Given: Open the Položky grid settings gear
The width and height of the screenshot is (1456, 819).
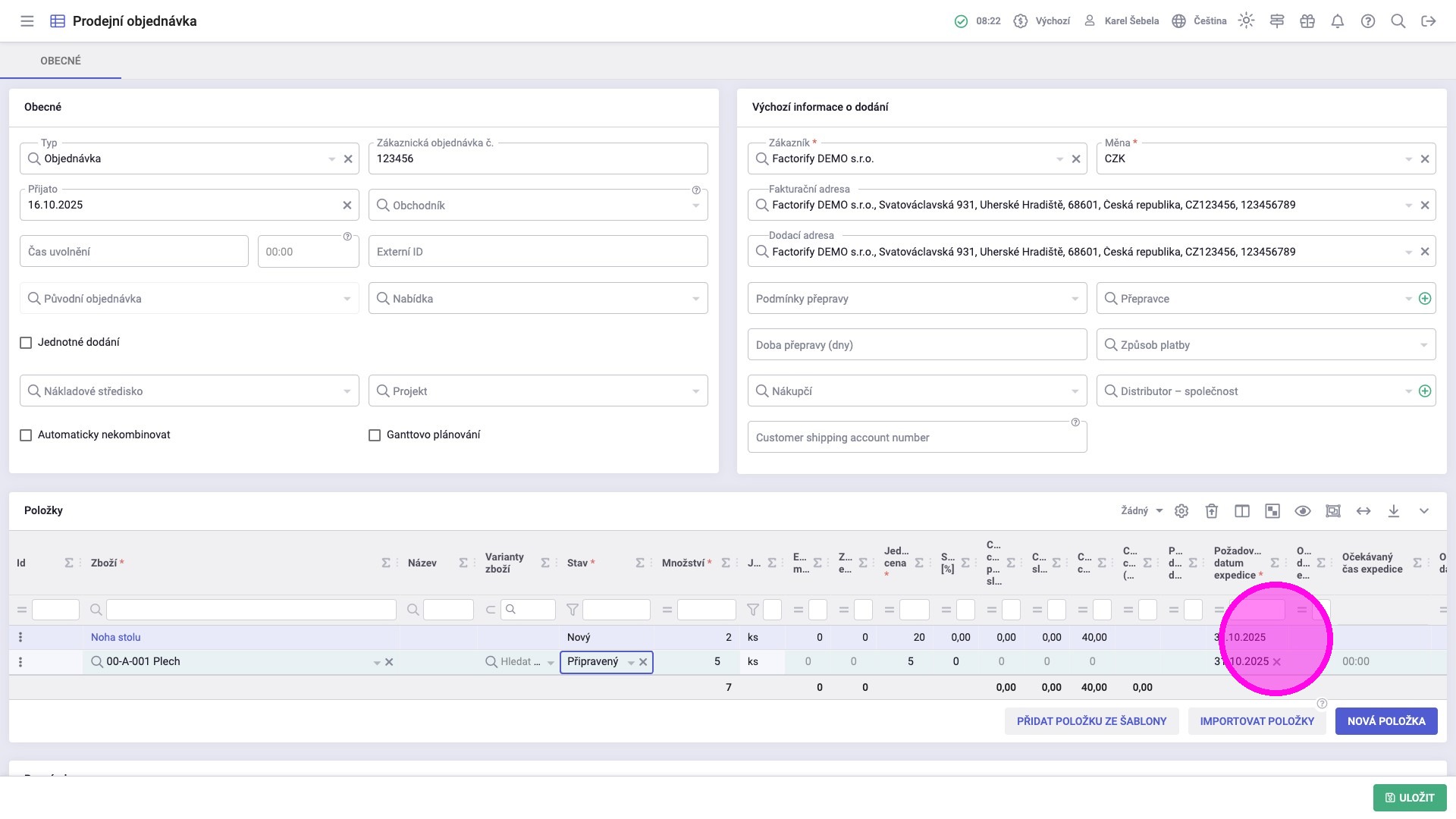Looking at the screenshot, I should tap(1181, 511).
